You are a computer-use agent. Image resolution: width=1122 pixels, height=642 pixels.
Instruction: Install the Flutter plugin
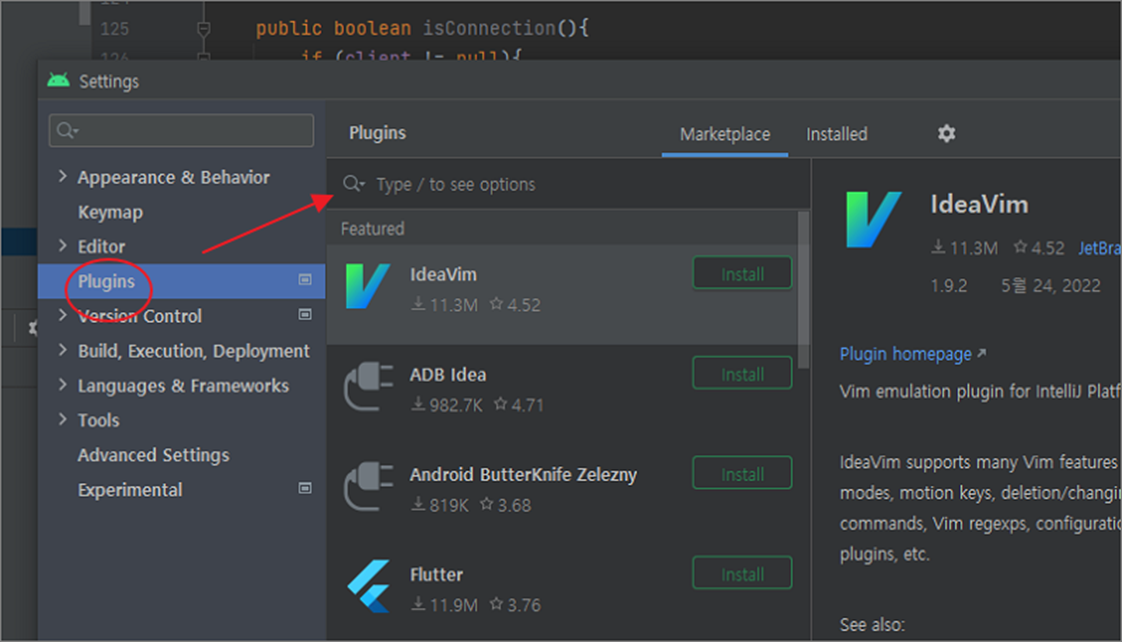tap(742, 574)
